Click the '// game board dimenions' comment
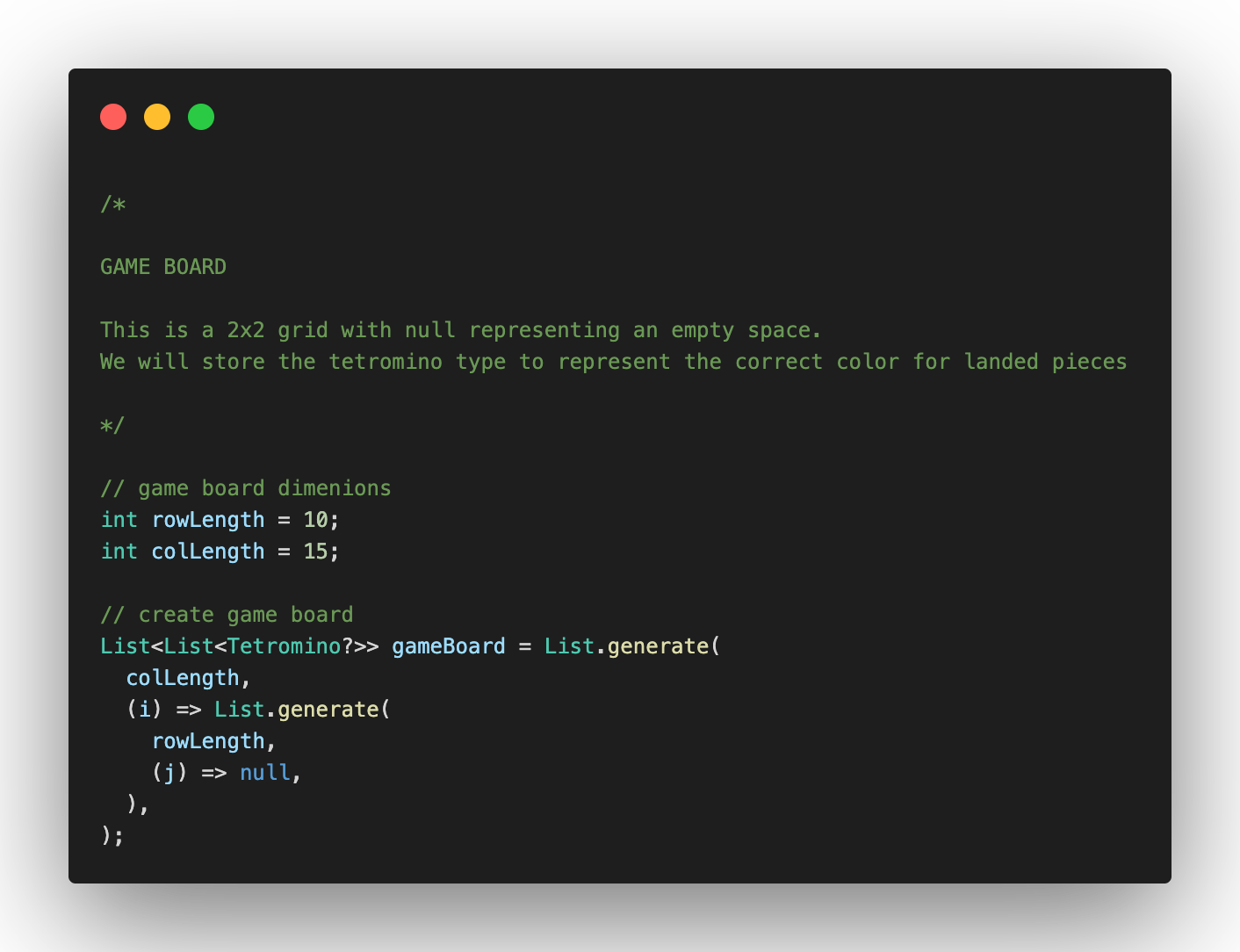The image size is (1240, 952). tap(246, 488)
